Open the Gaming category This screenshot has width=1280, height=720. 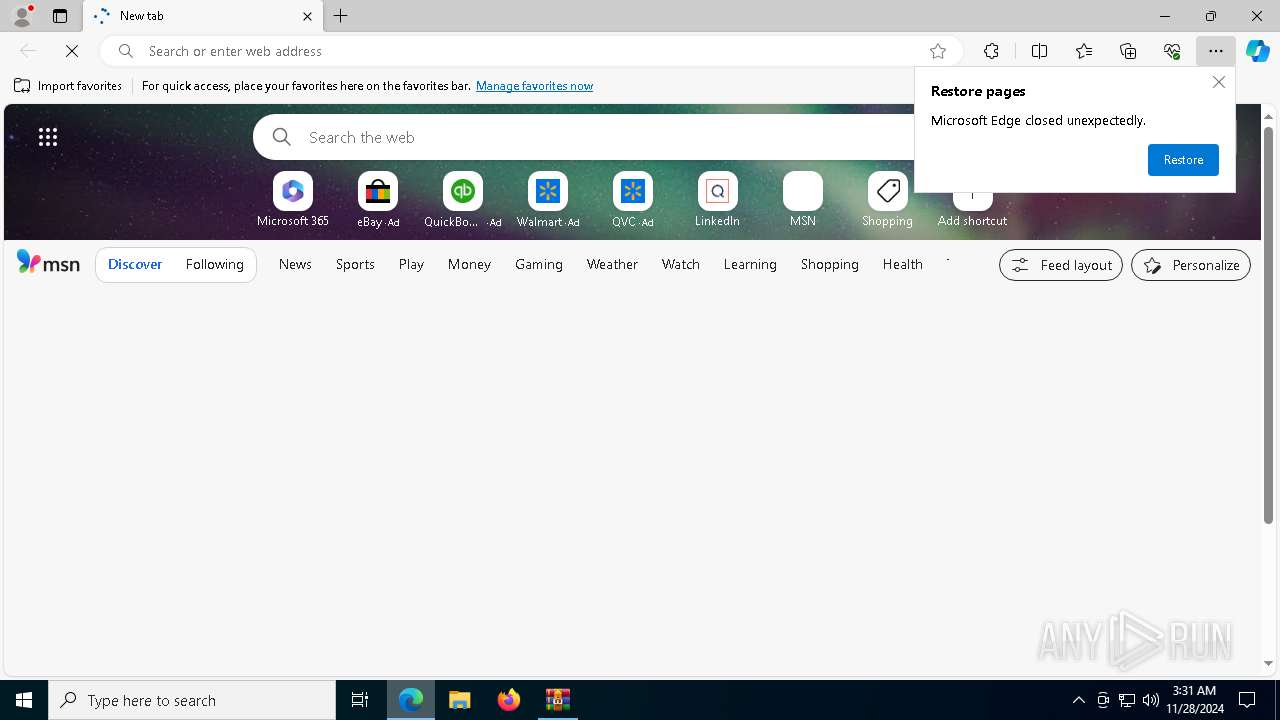coord(539,264)
